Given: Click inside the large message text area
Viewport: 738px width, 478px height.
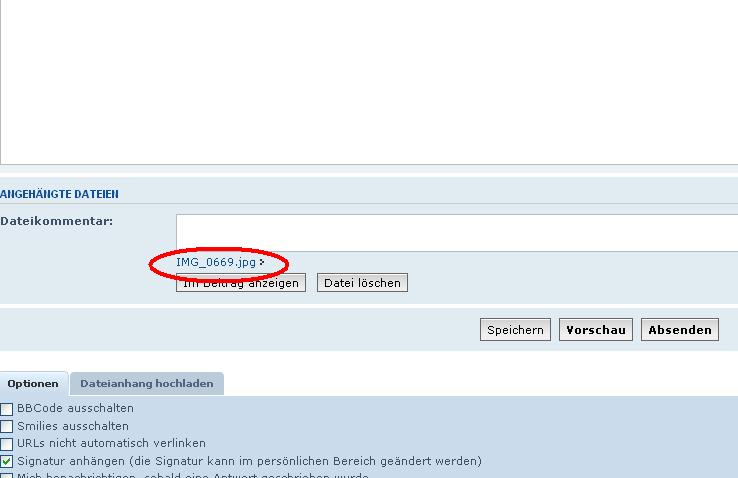Looking at the screenshot, I should (x=368, y=80).
